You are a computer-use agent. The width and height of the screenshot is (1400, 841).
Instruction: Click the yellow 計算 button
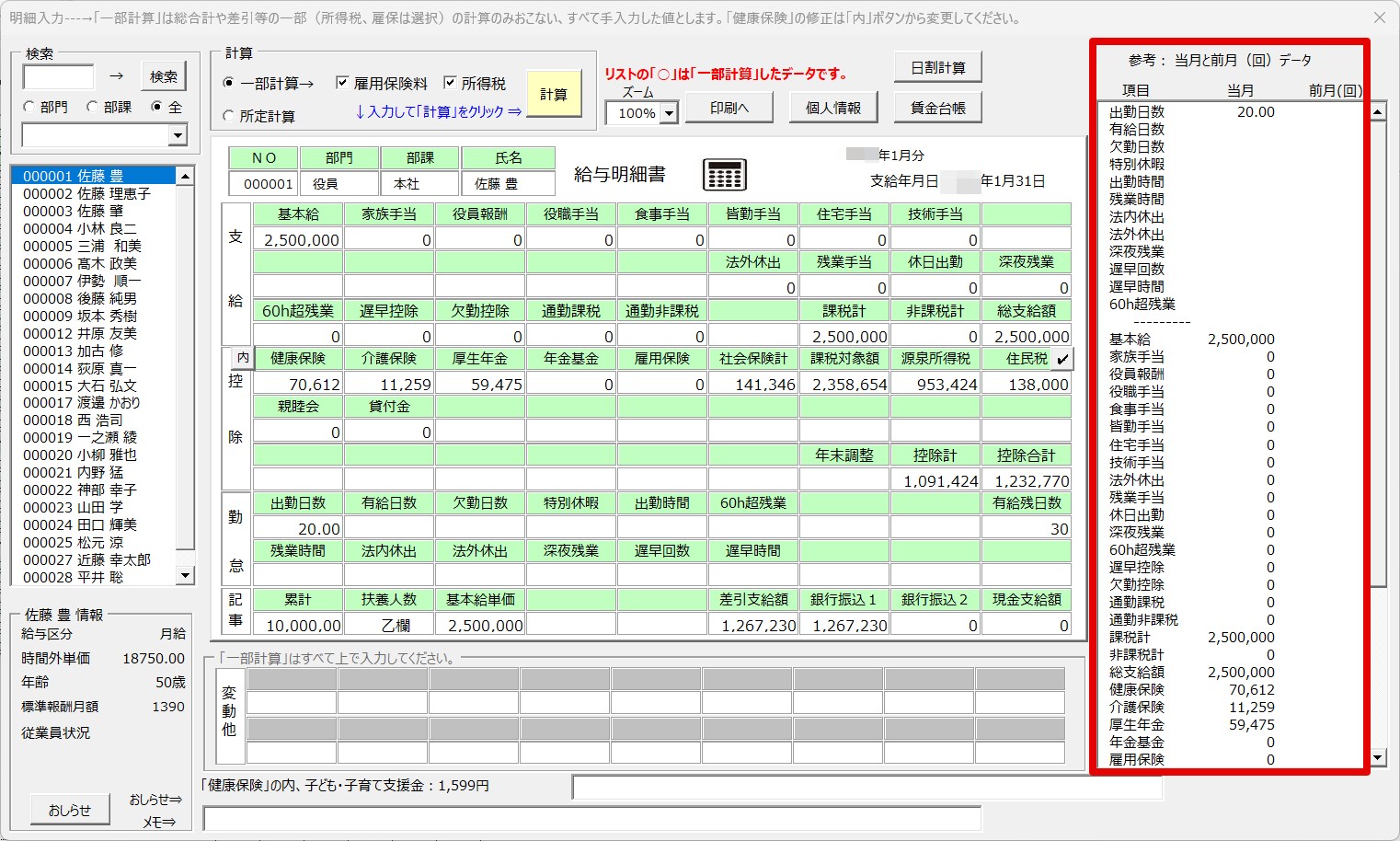(554, 94)
